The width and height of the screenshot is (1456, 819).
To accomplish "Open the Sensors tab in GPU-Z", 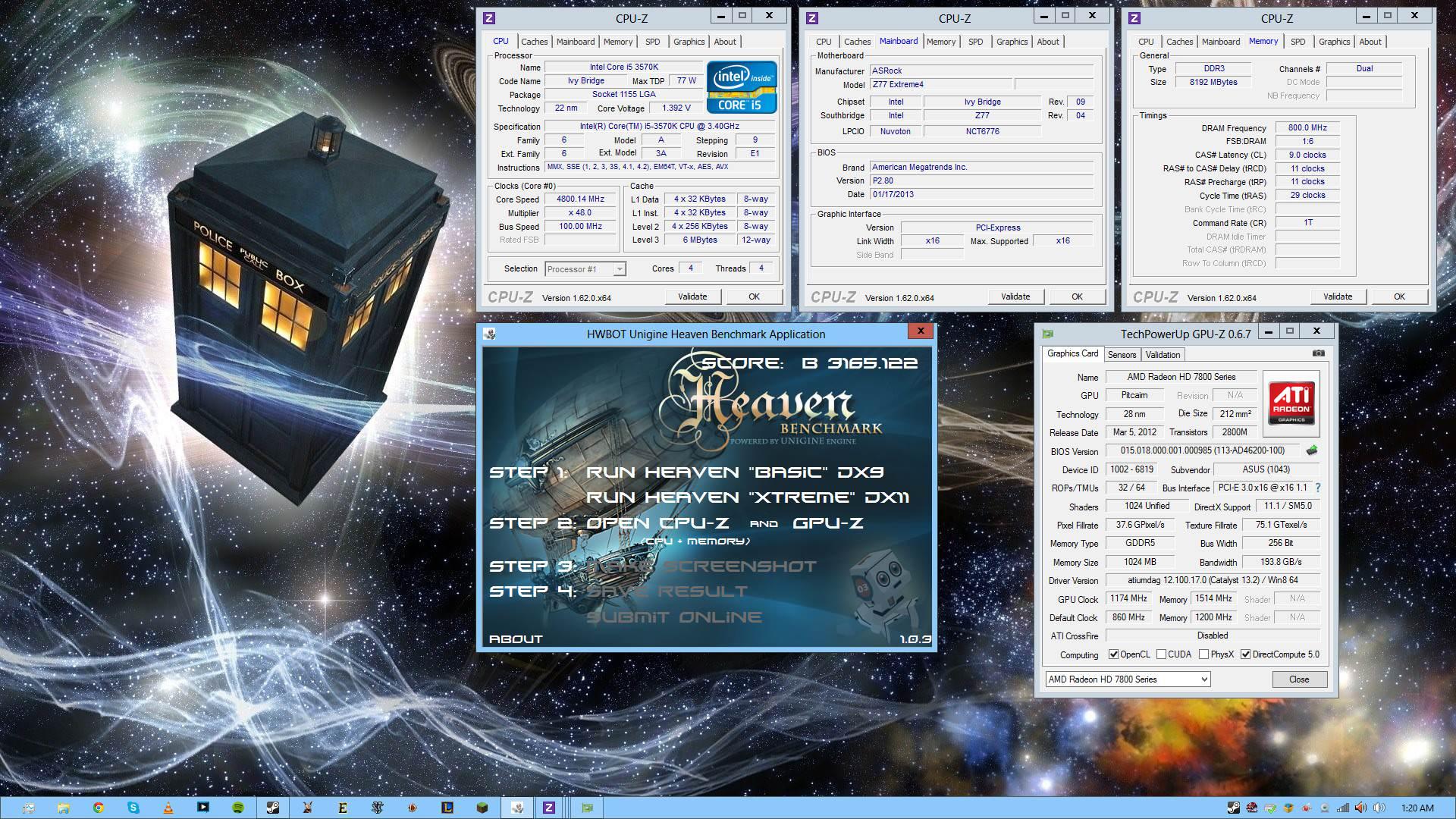I will tap(1122, 355).
